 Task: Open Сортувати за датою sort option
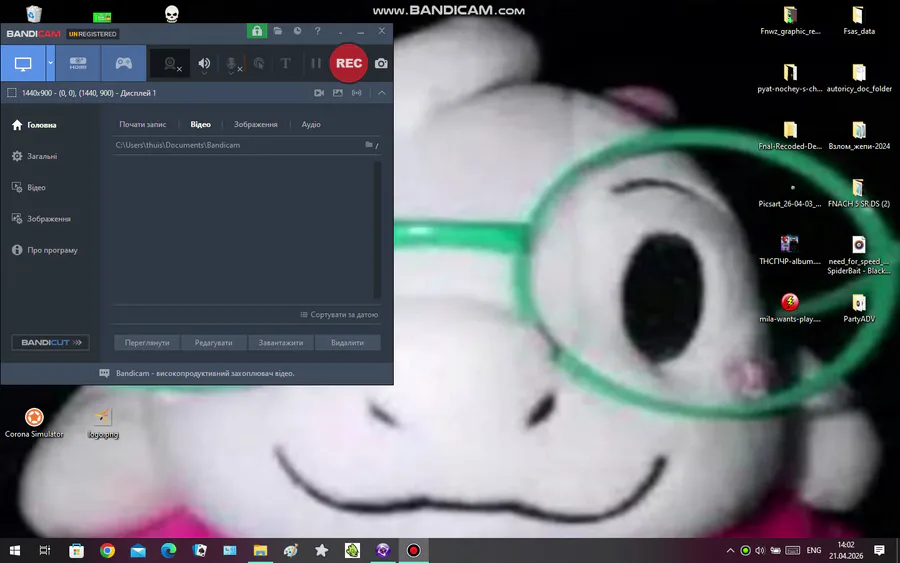point(339,314)
